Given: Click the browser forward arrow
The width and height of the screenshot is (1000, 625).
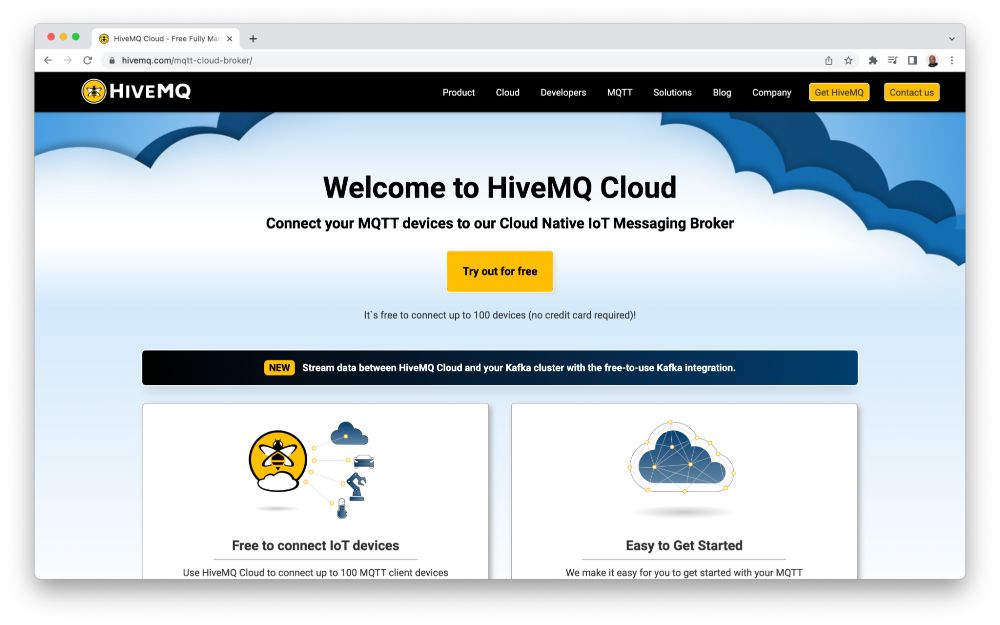Looking at the screenshot, I should pos(68,60).
